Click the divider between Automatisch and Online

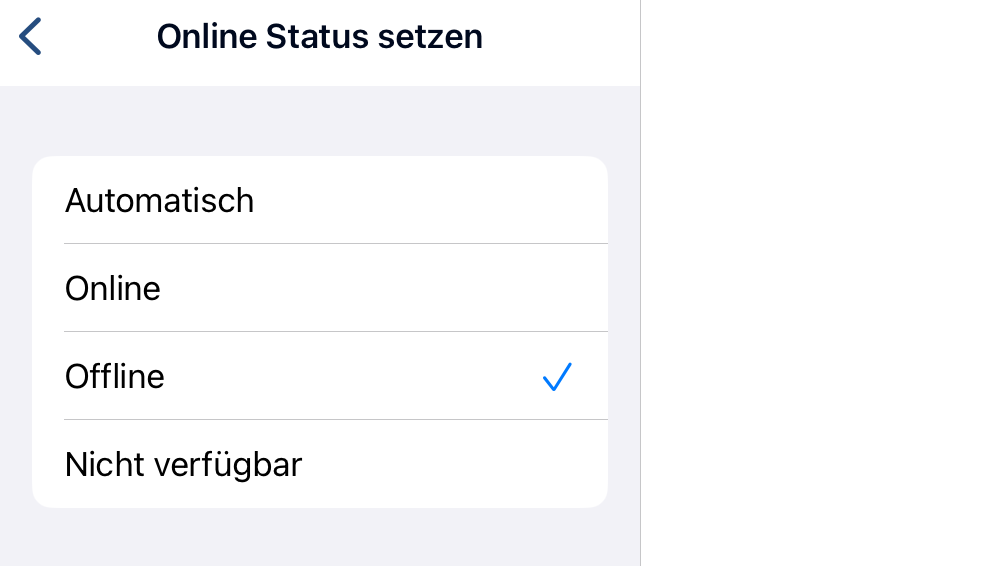pos(335,243)
